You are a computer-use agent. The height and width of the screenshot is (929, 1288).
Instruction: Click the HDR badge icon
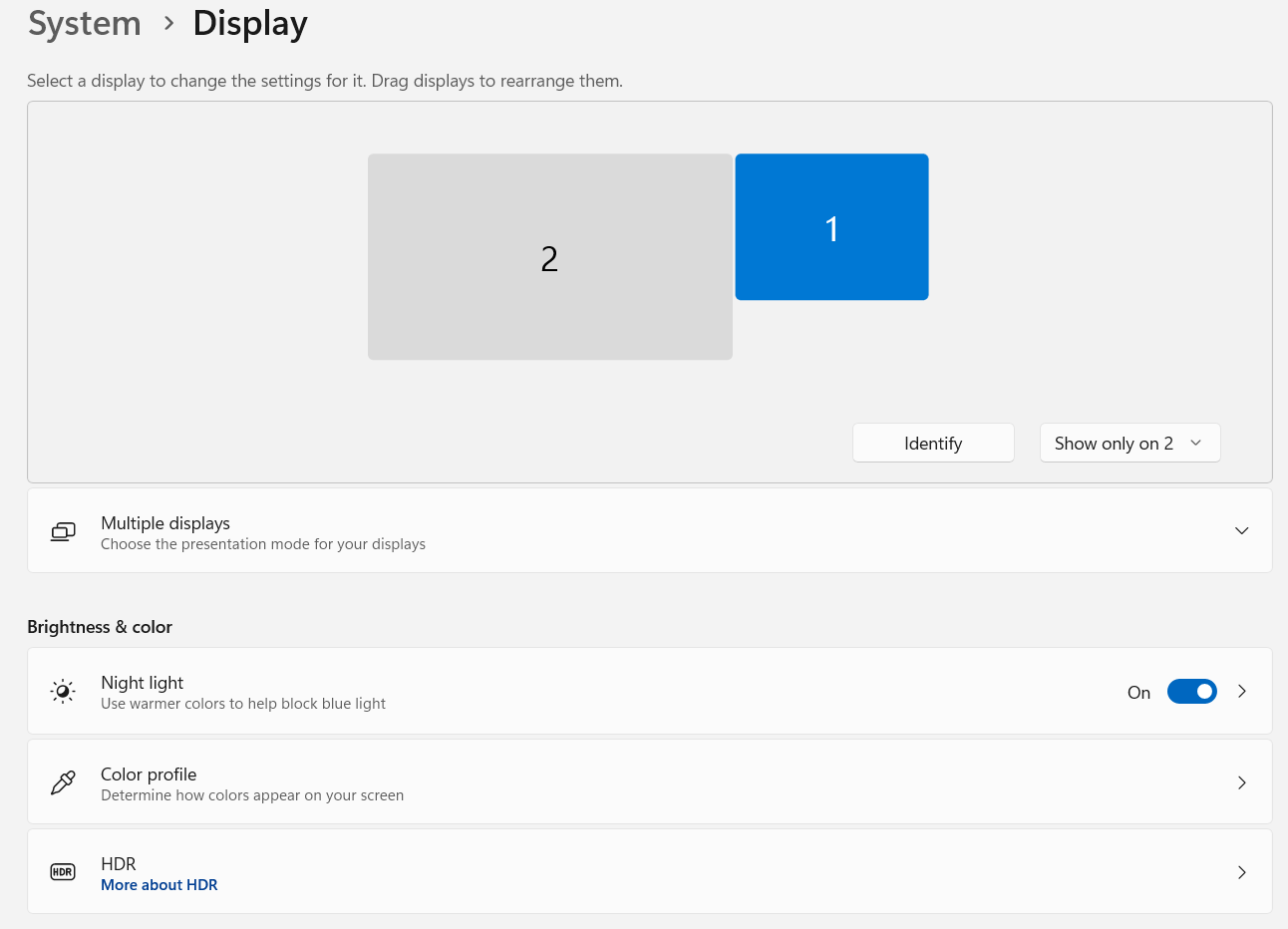pos(63,872)
